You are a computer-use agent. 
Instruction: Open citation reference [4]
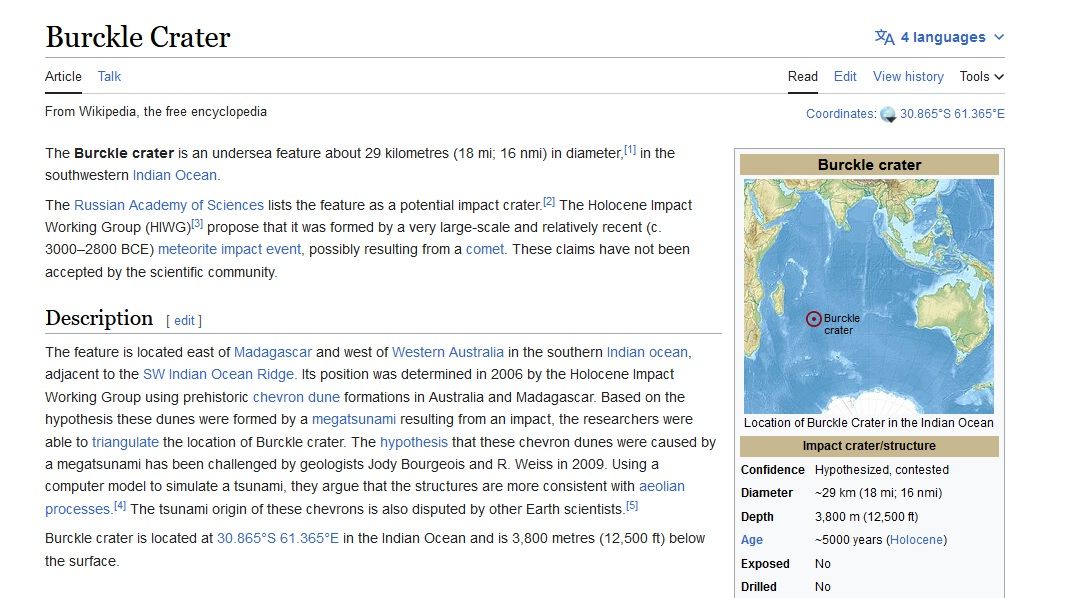pos(120,506)
